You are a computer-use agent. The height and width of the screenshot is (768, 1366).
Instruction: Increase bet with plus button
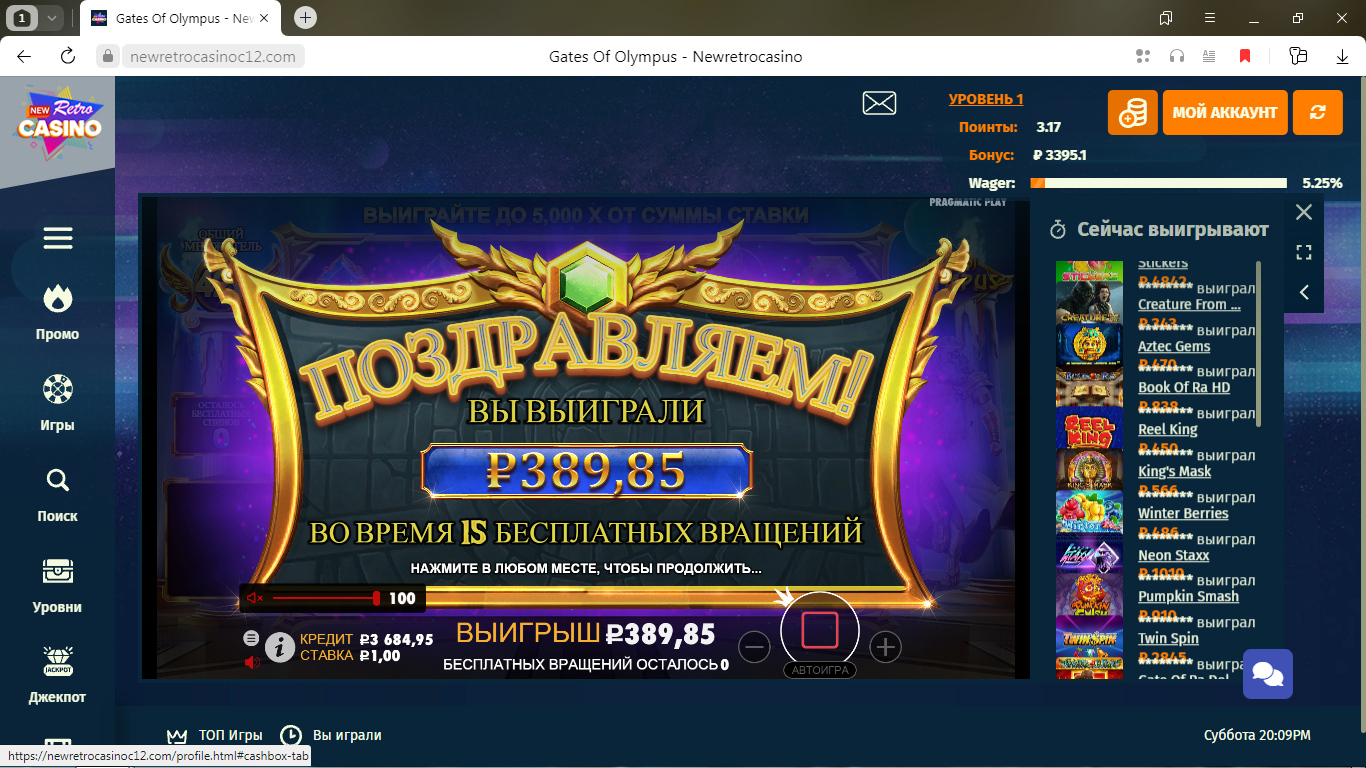pos(885,648)
